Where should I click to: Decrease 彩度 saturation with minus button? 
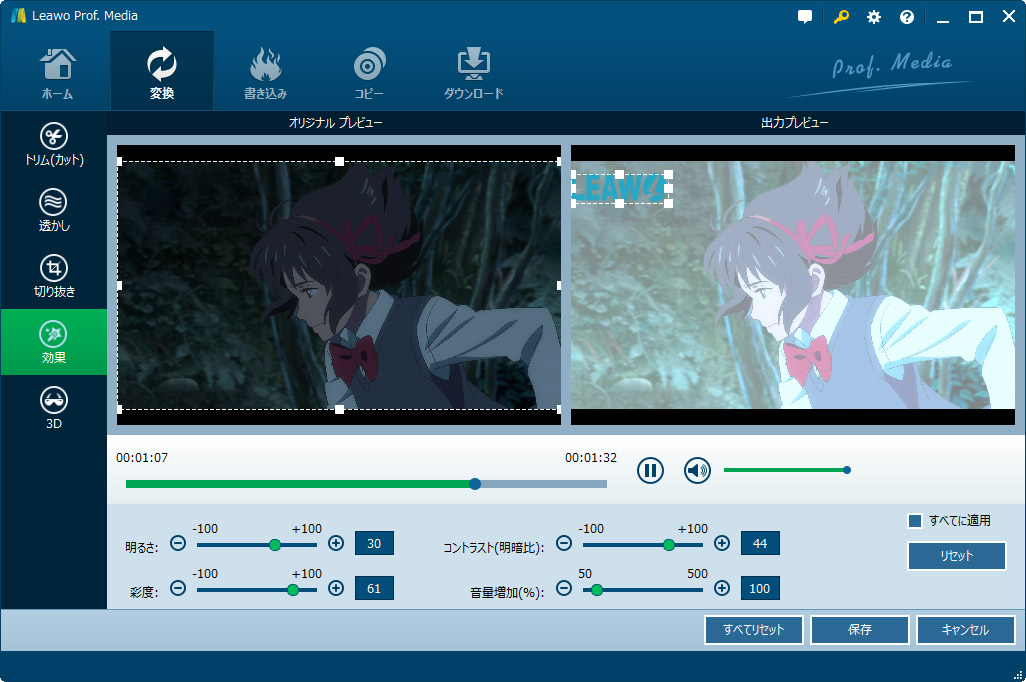(x=178, y=588)
